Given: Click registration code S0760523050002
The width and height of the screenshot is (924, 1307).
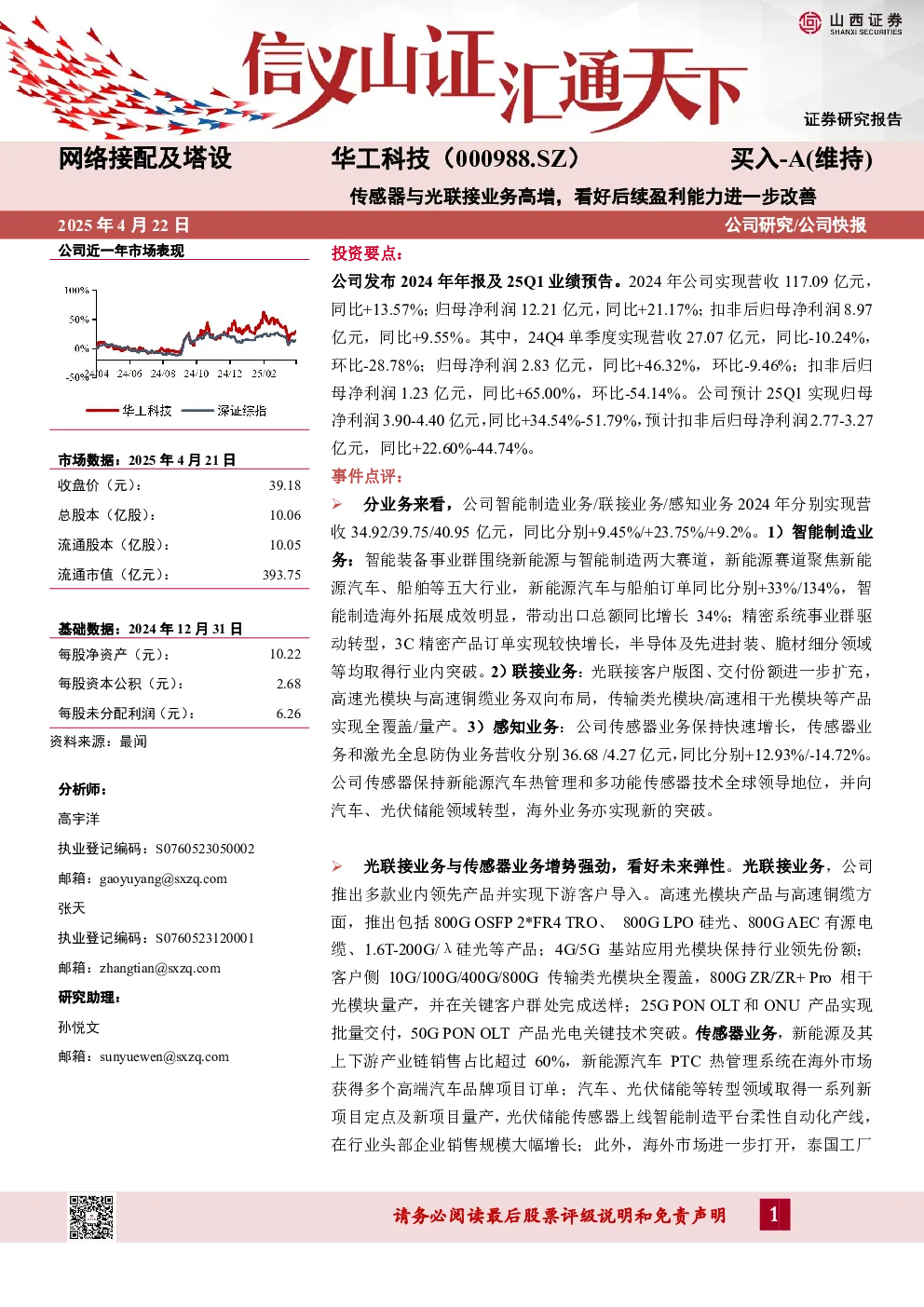Looking at the screenshot, I should coord(205,849).
